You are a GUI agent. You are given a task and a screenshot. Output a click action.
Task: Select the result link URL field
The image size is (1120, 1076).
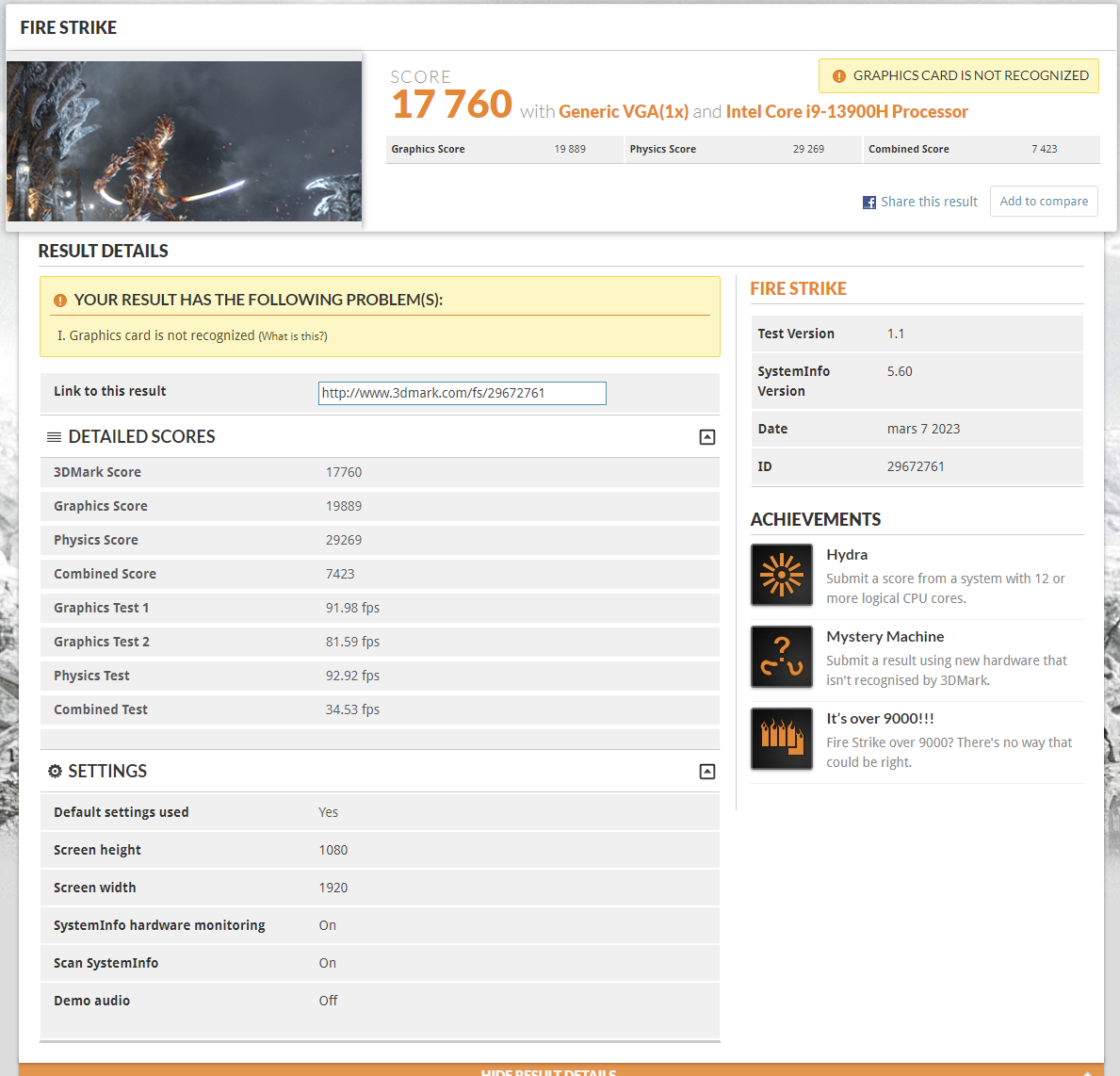[463, 393]
